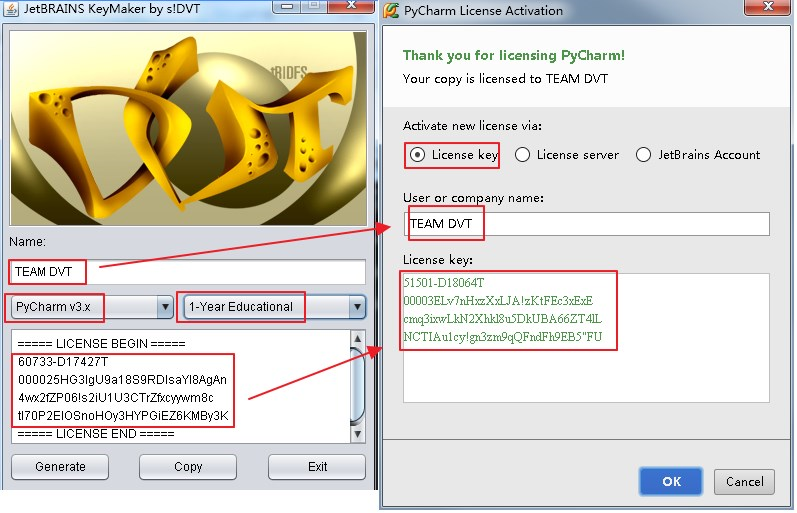
Task: Click the User or company name field
Action: point(587,224)
